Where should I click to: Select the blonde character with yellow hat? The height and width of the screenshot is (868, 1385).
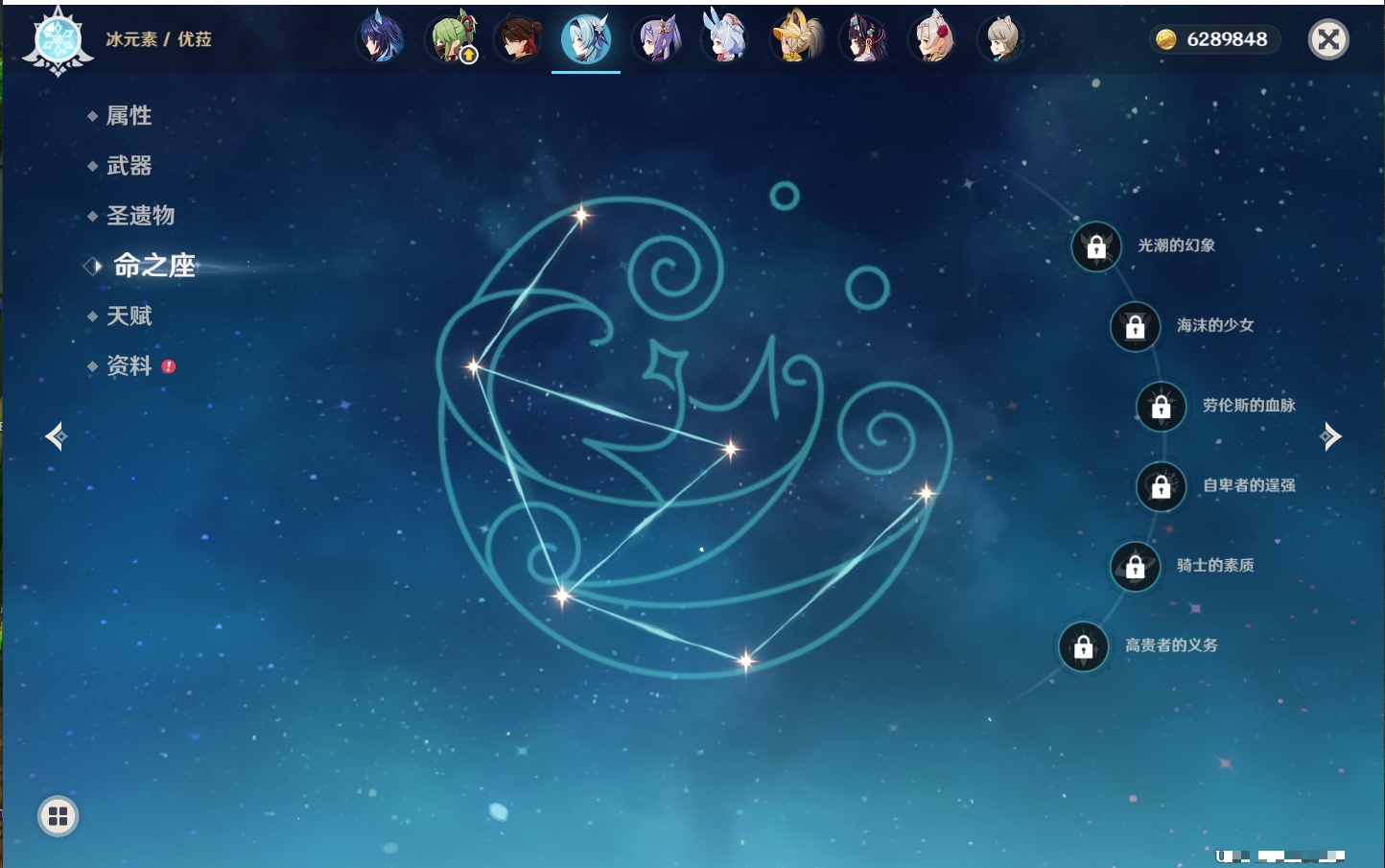tap(796, 38)
